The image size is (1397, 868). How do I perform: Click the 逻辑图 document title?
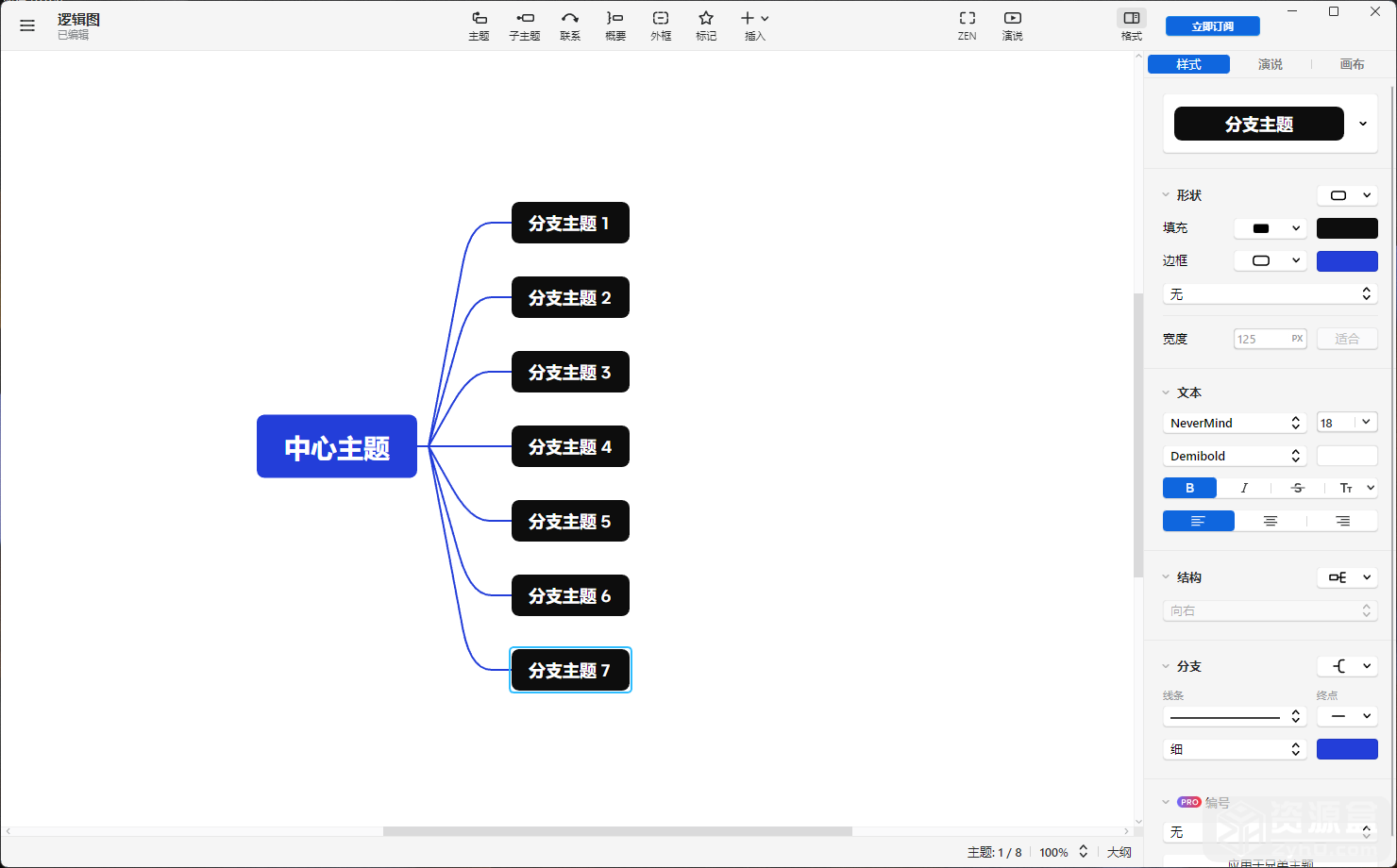tap(78, 19)
